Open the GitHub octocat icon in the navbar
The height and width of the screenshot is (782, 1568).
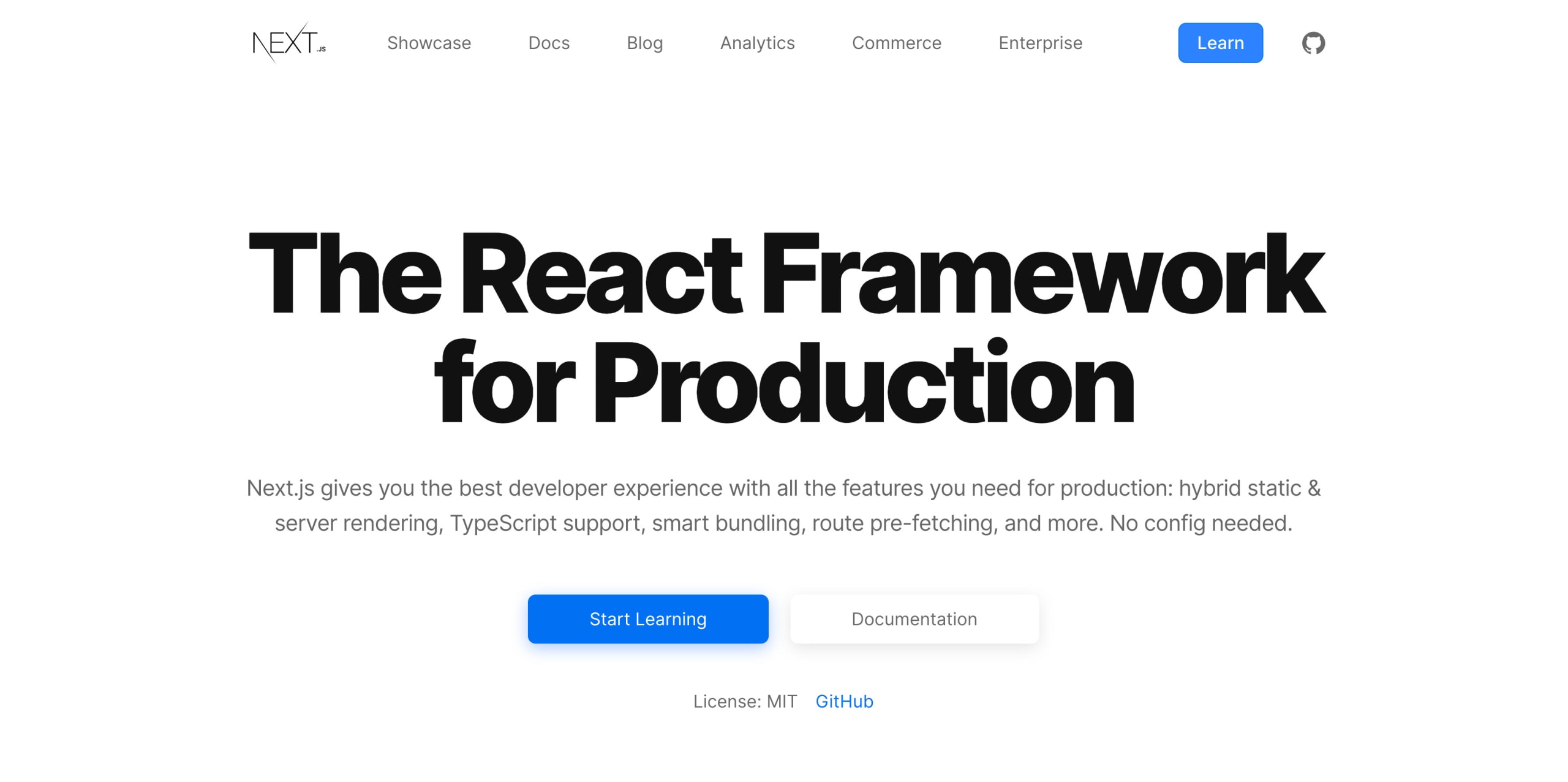tap(1313, 43)
